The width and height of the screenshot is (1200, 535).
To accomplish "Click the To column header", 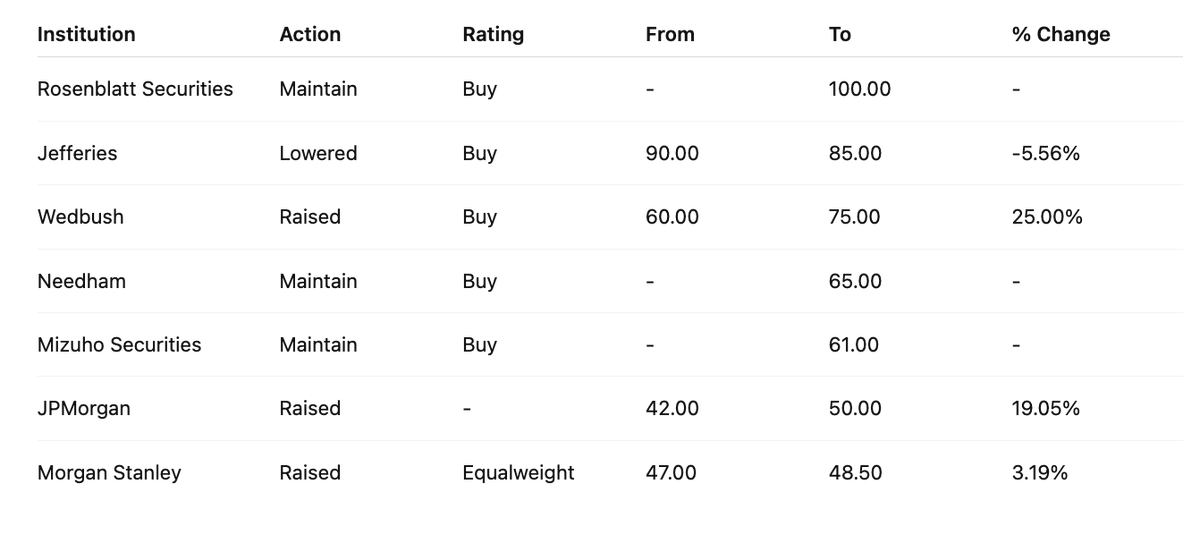I will click(840, 34).
